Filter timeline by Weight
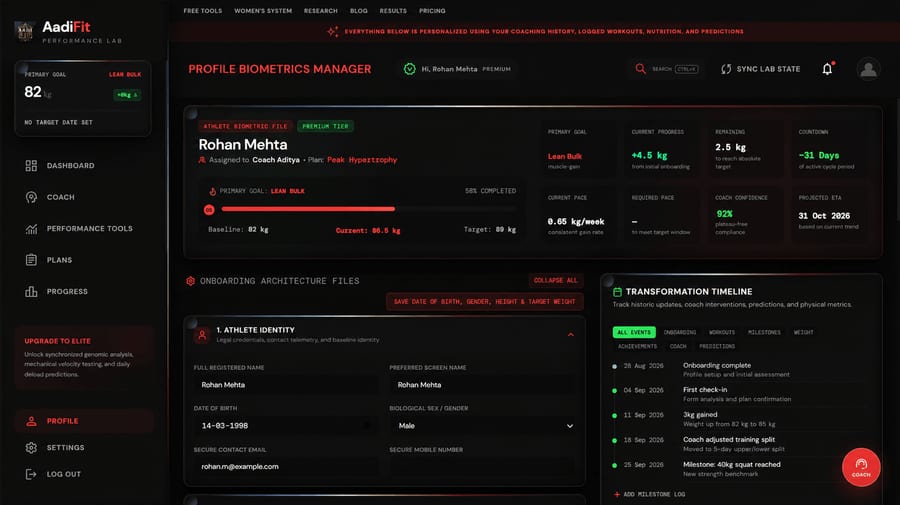Screen dimensions: 900x505 coord(803,332)
